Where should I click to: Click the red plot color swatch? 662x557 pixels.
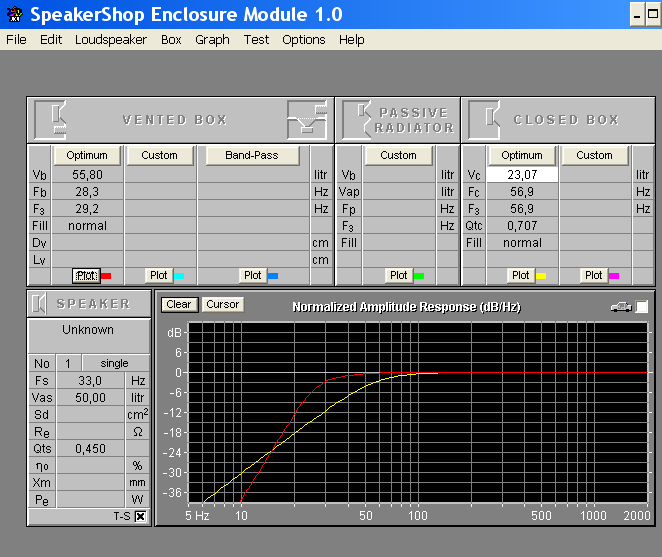(x=106, y=276)
